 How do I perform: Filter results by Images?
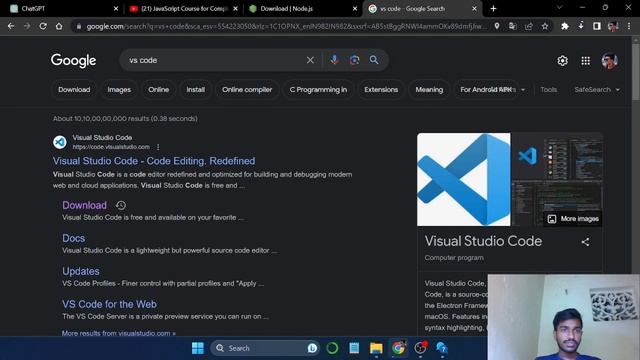point(119,90)
